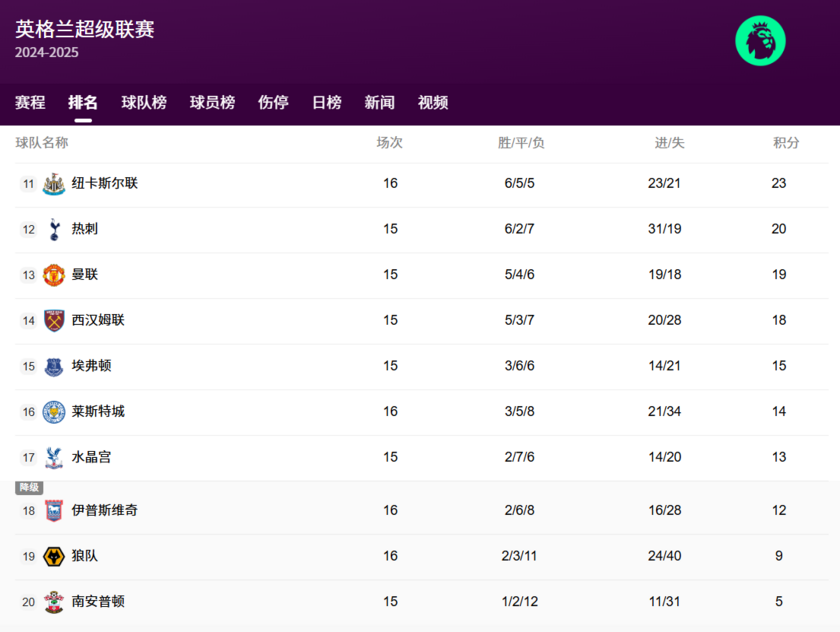Click the Everton club crest
This screenshot has height=632, width=840.
coord(54,366)
